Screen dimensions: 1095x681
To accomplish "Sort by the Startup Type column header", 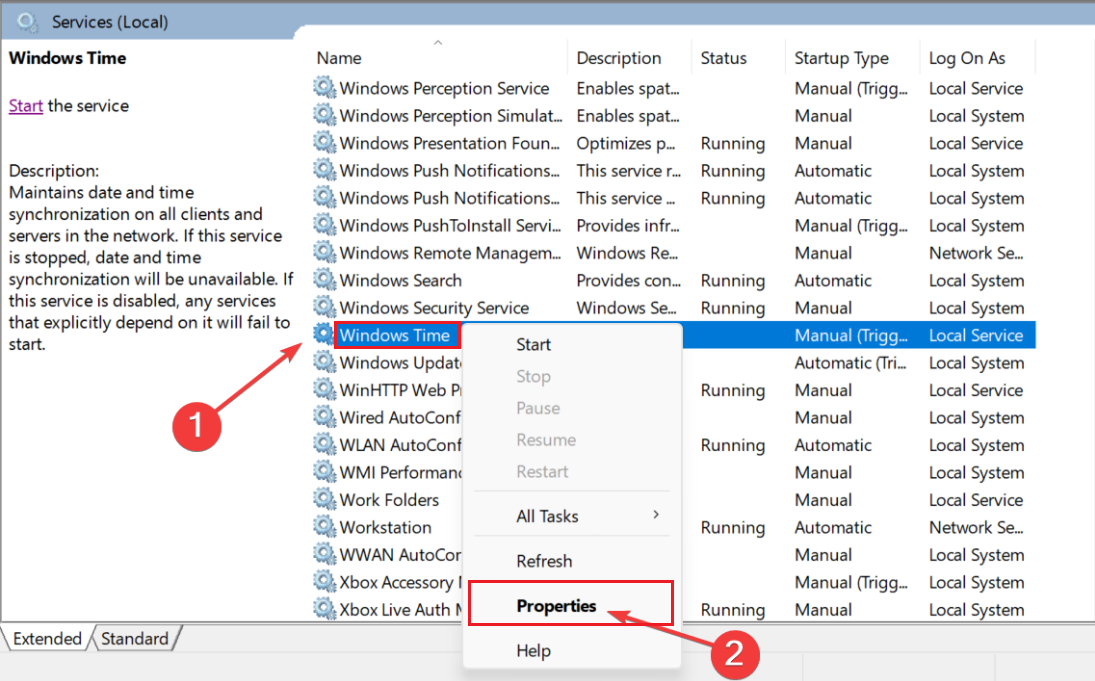I will (842, 58).
